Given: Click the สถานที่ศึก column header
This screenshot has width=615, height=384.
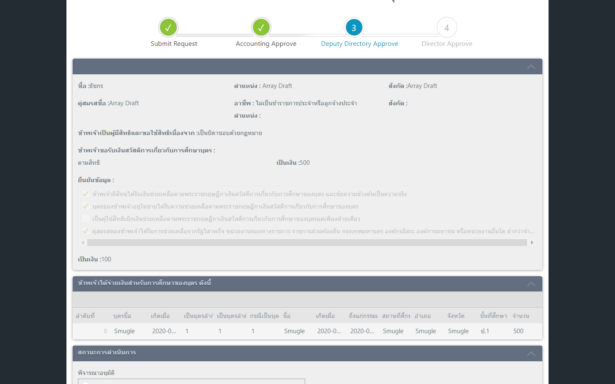Looking at the screenshot, I should [x=396, y=316].
